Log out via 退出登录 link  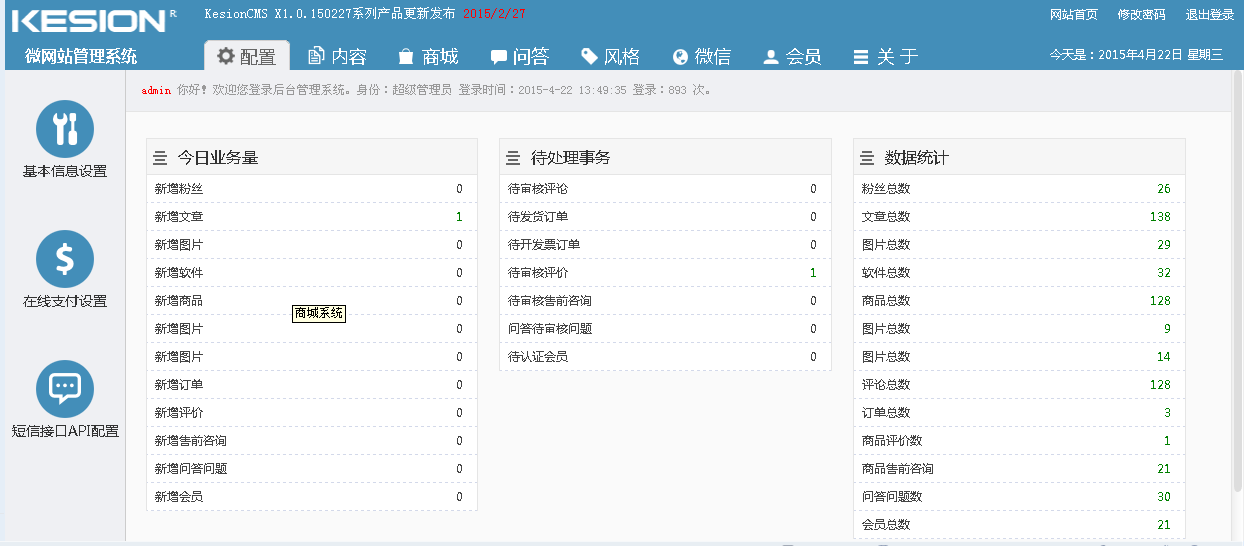click(x=1209, y=15)
